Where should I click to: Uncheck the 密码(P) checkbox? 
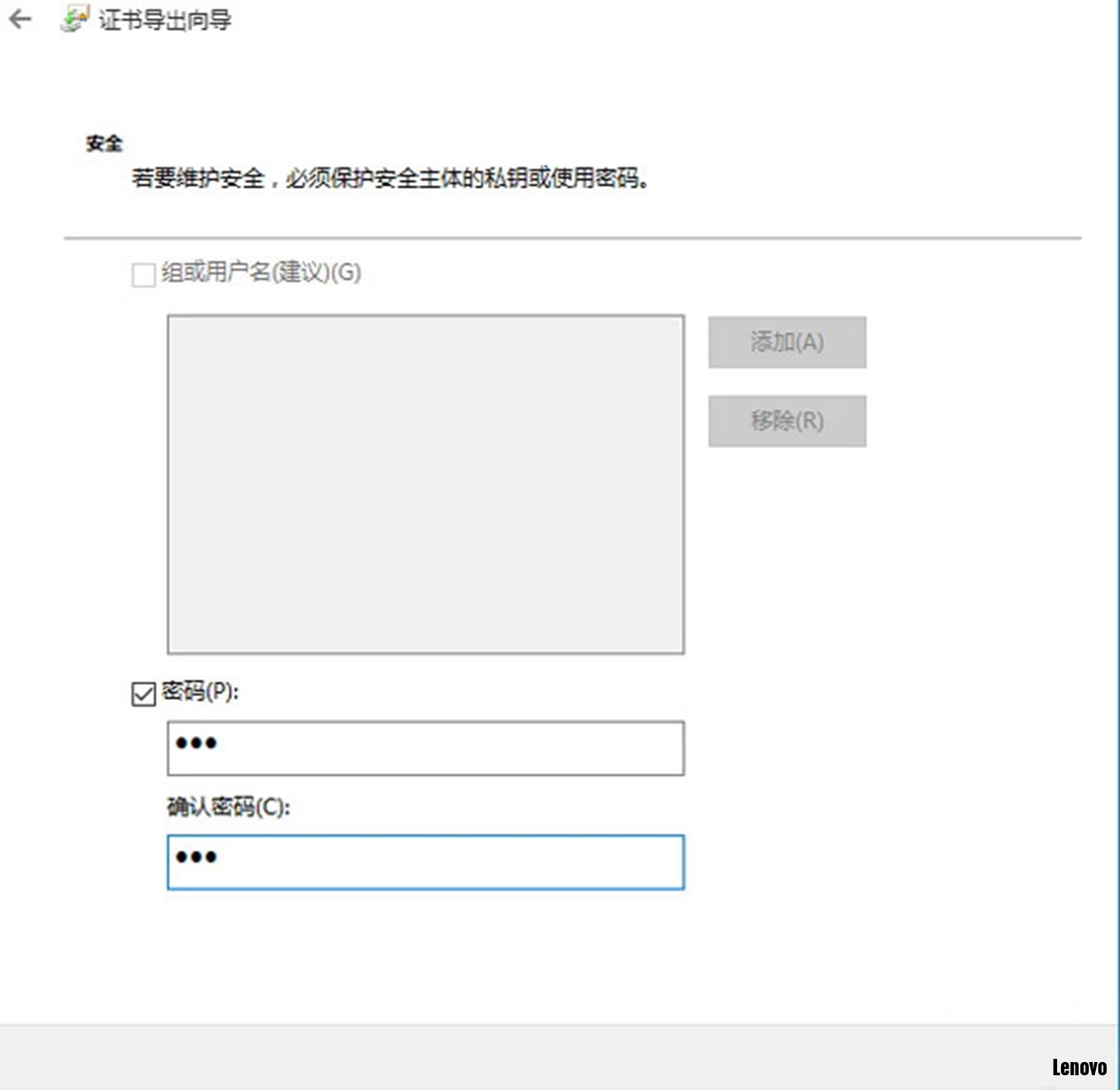coord(144,693)
